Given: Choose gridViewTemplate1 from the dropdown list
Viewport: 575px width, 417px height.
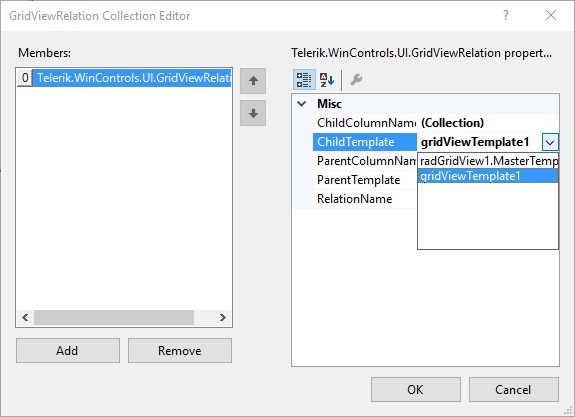Looking at the screenshot, I should click(488, 176).
